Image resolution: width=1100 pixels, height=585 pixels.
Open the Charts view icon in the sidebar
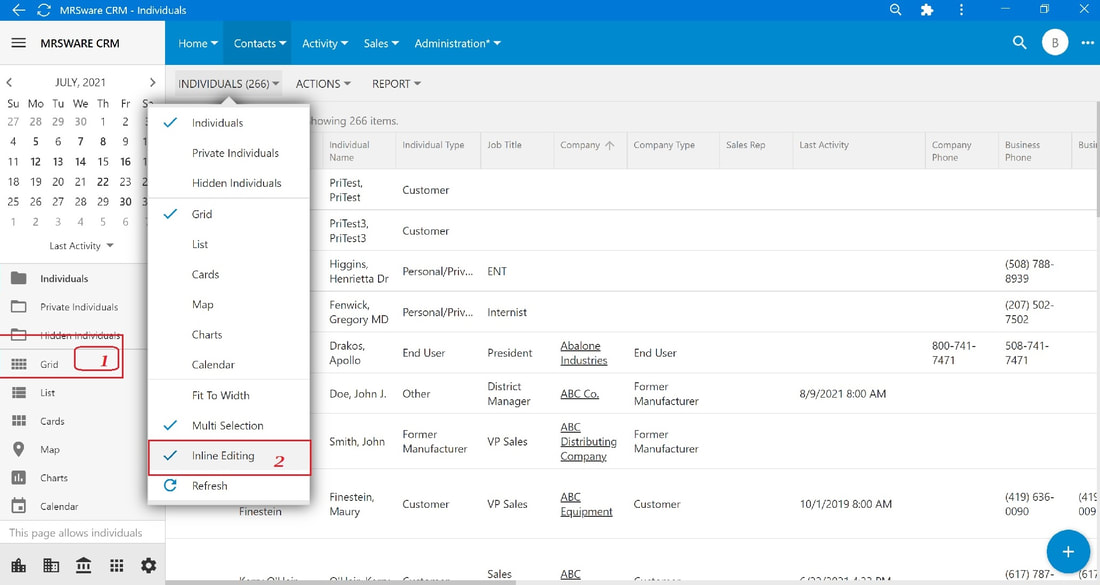19,478
